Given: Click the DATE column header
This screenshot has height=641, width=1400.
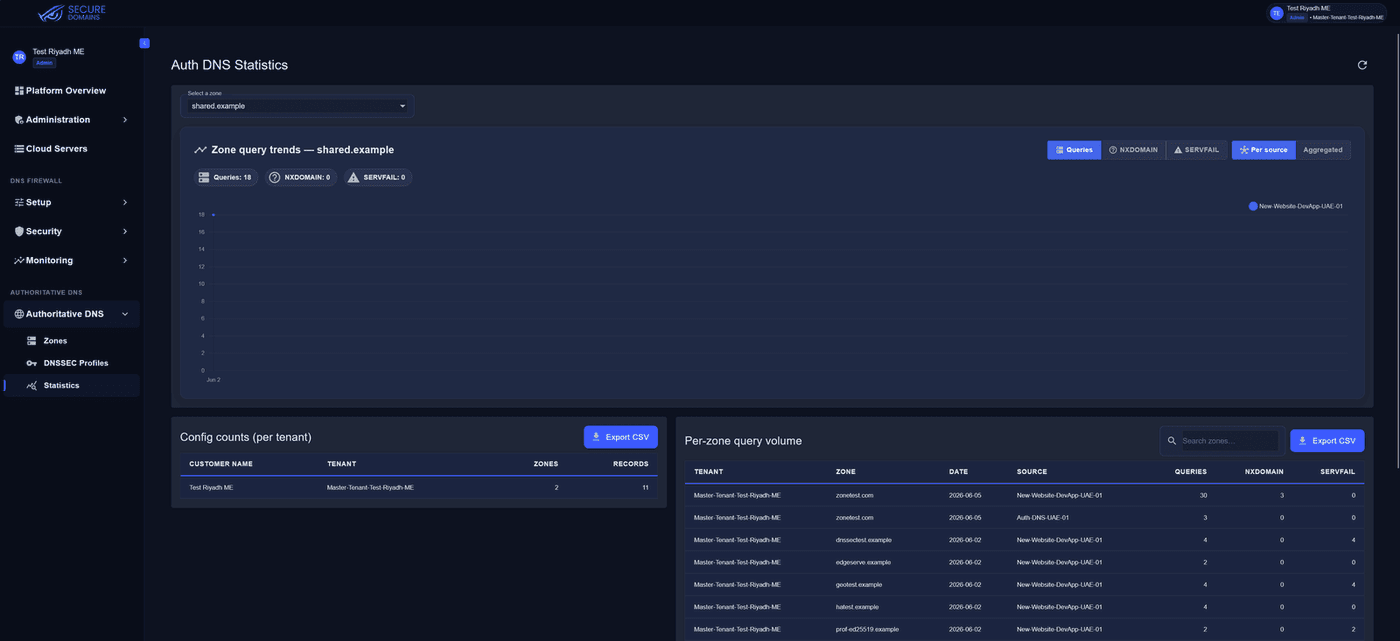Looking at the screenshot, I should (x=958, y=472).
